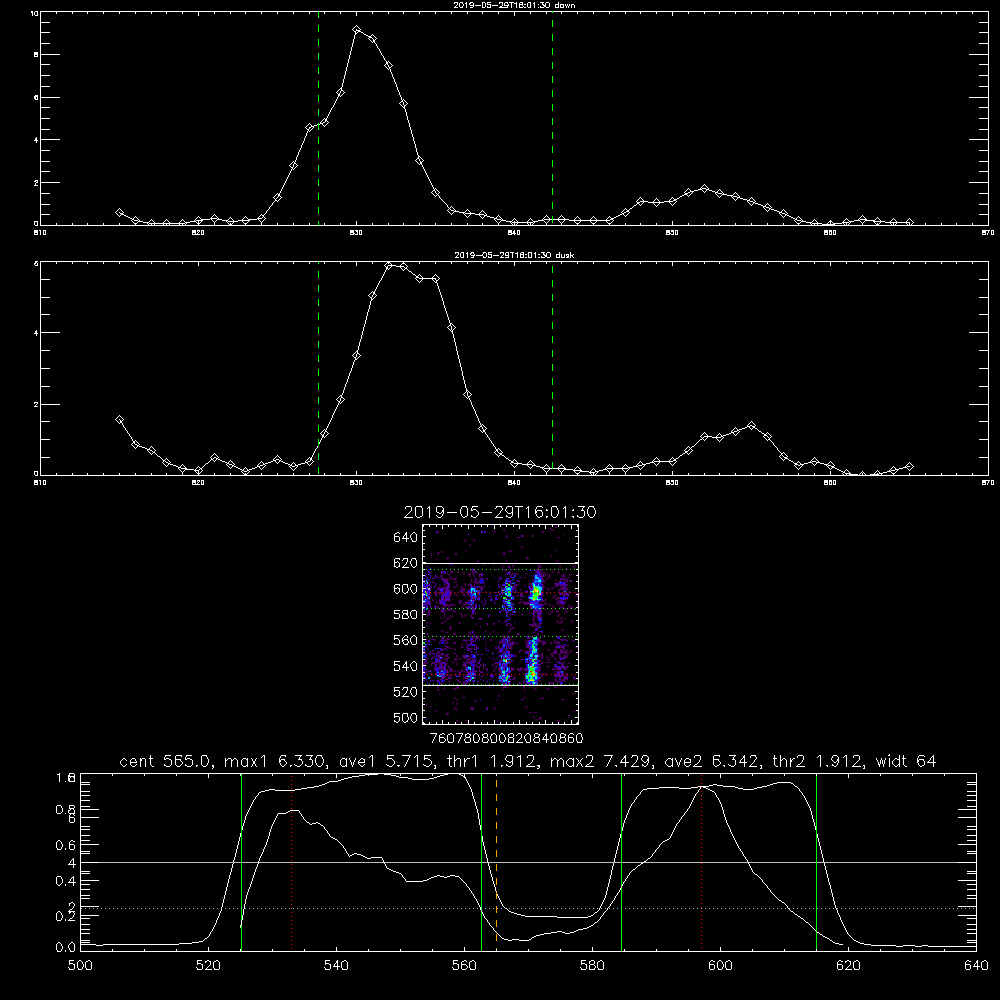Select the 'thr2 1.912' value

pos(819,761)
